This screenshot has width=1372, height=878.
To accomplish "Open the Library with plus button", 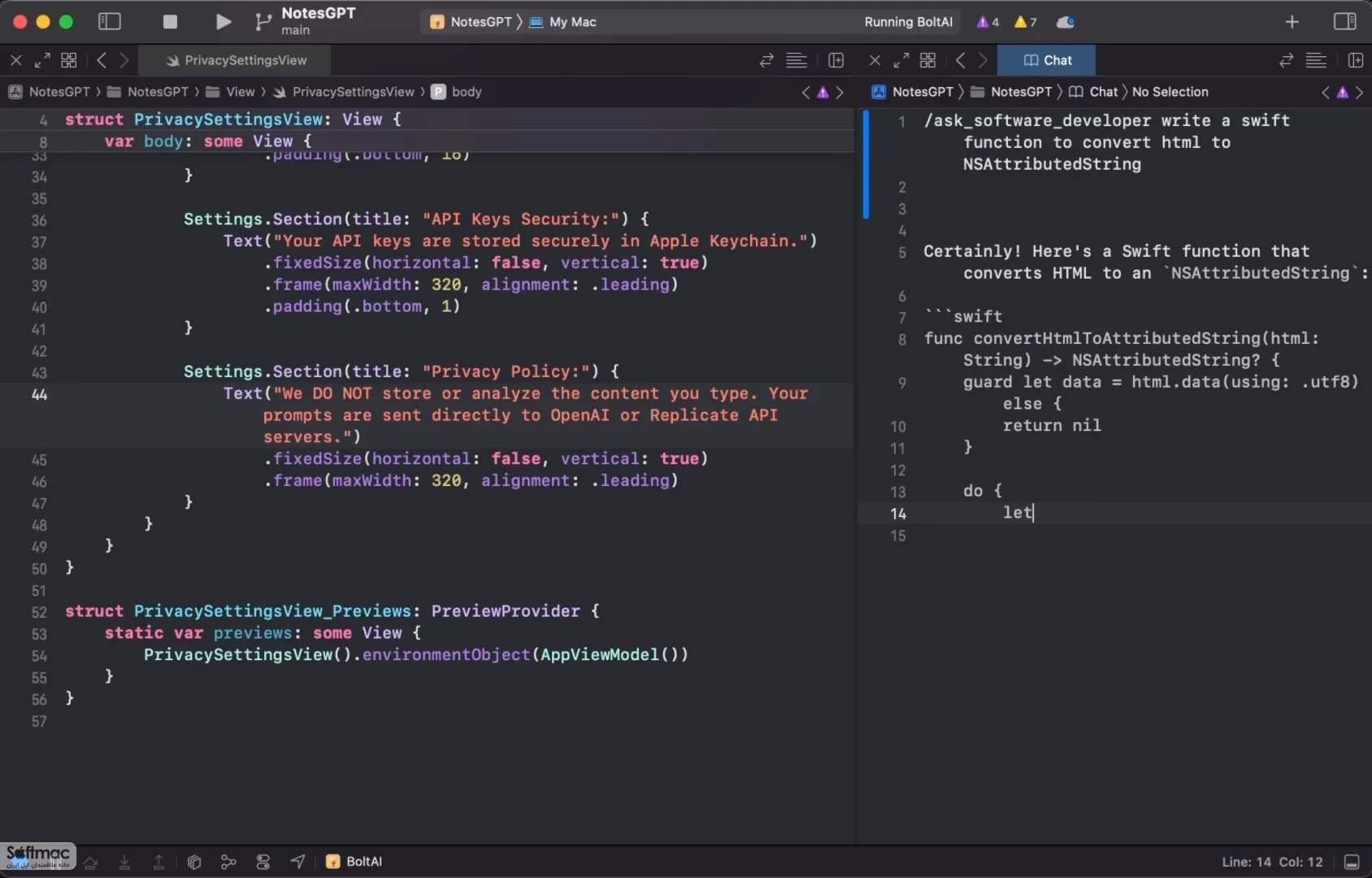I will click(x=1292, y=22).
